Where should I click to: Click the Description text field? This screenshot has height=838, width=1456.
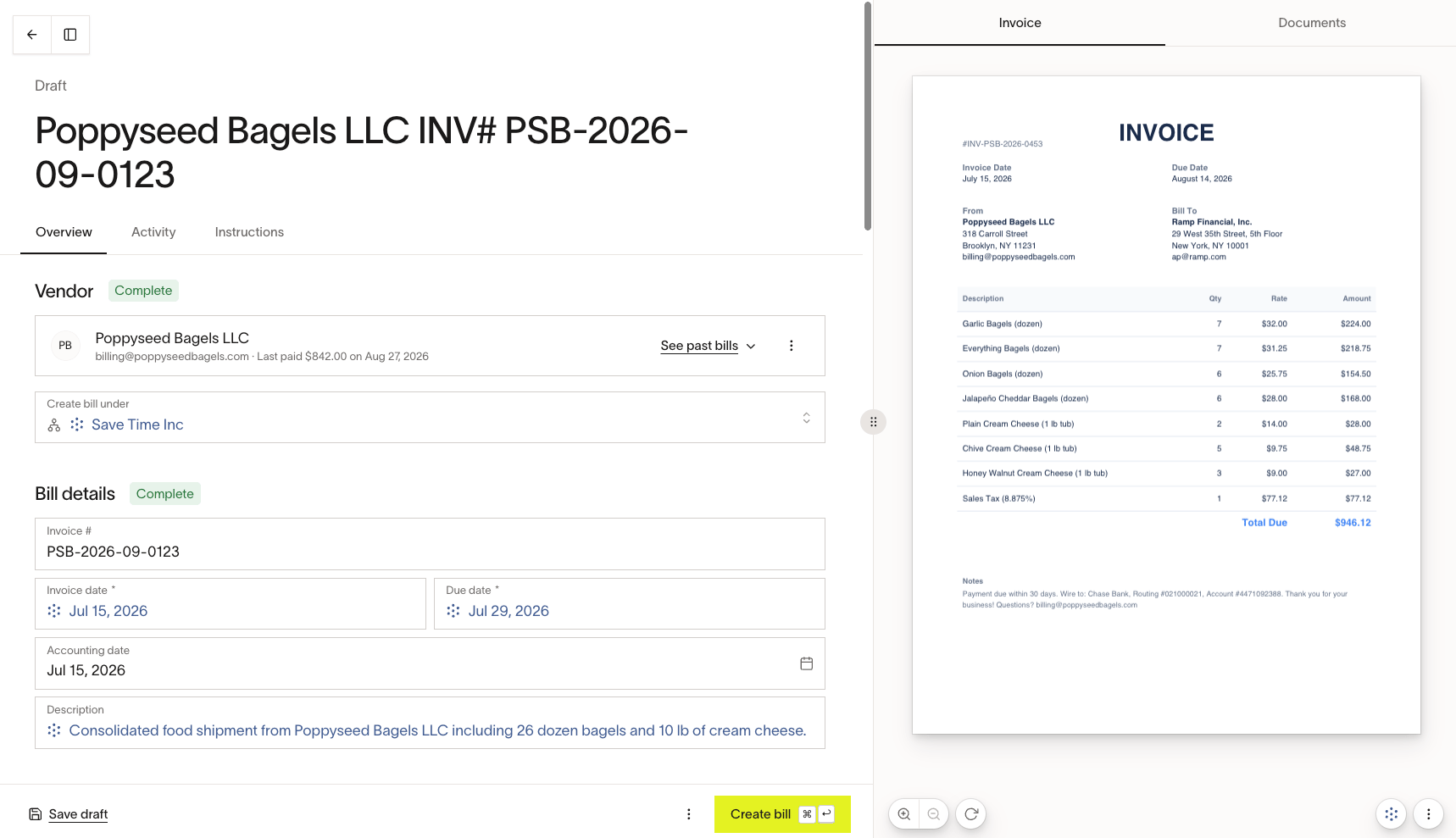tap(430, 723)
